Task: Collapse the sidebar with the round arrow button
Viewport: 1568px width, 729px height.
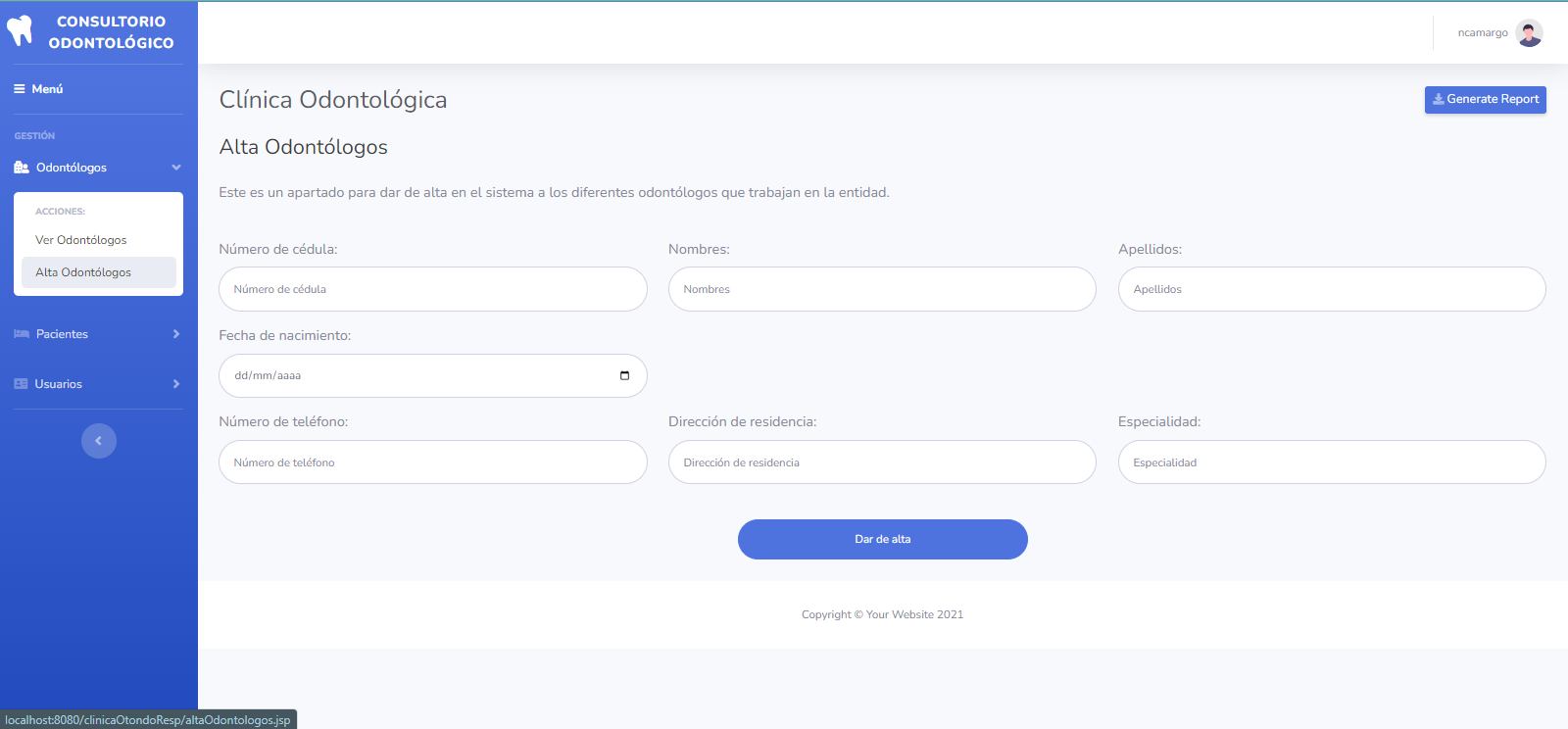Action: [99, 441]
